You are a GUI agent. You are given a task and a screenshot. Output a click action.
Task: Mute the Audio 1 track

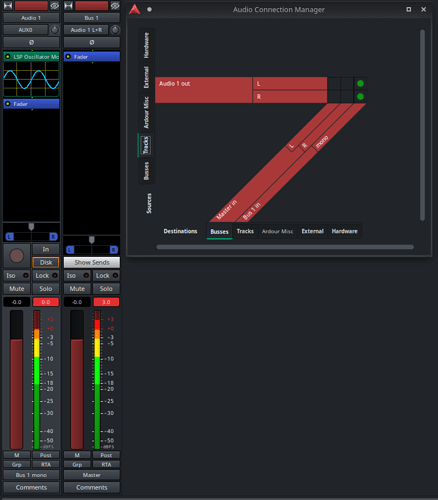(x=17, y=289)
